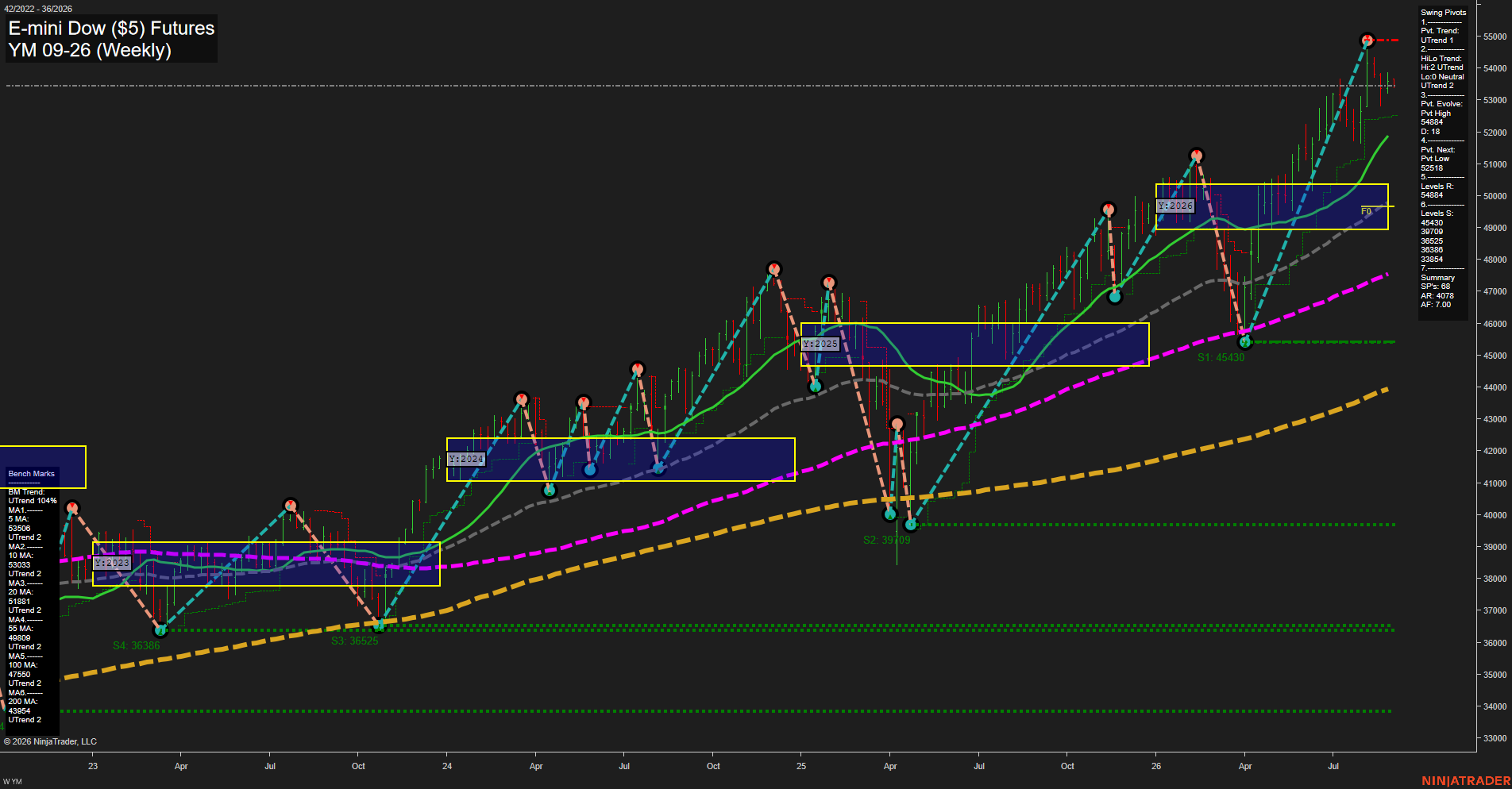Click the 53033 moving average value
The width and height of the screenshot is (1512, 789).
pos(19,565)
